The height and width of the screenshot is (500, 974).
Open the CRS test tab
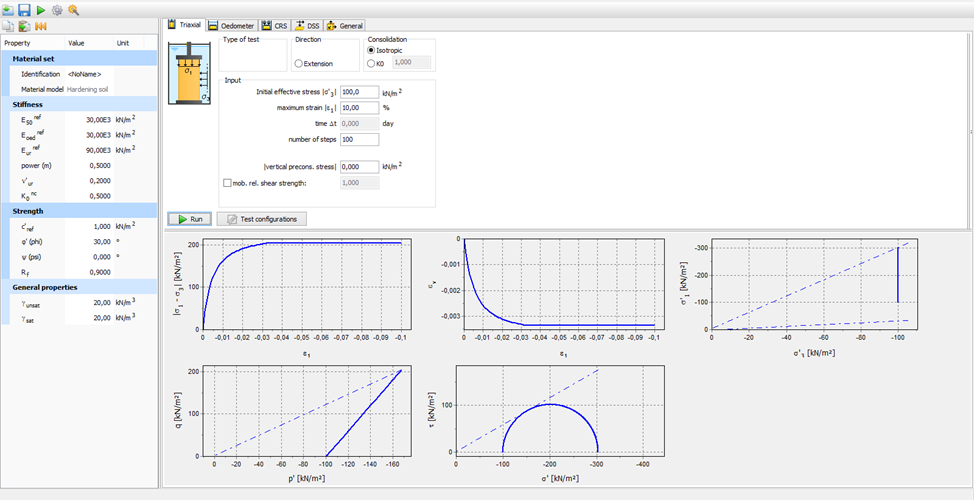tap(274, 25)
